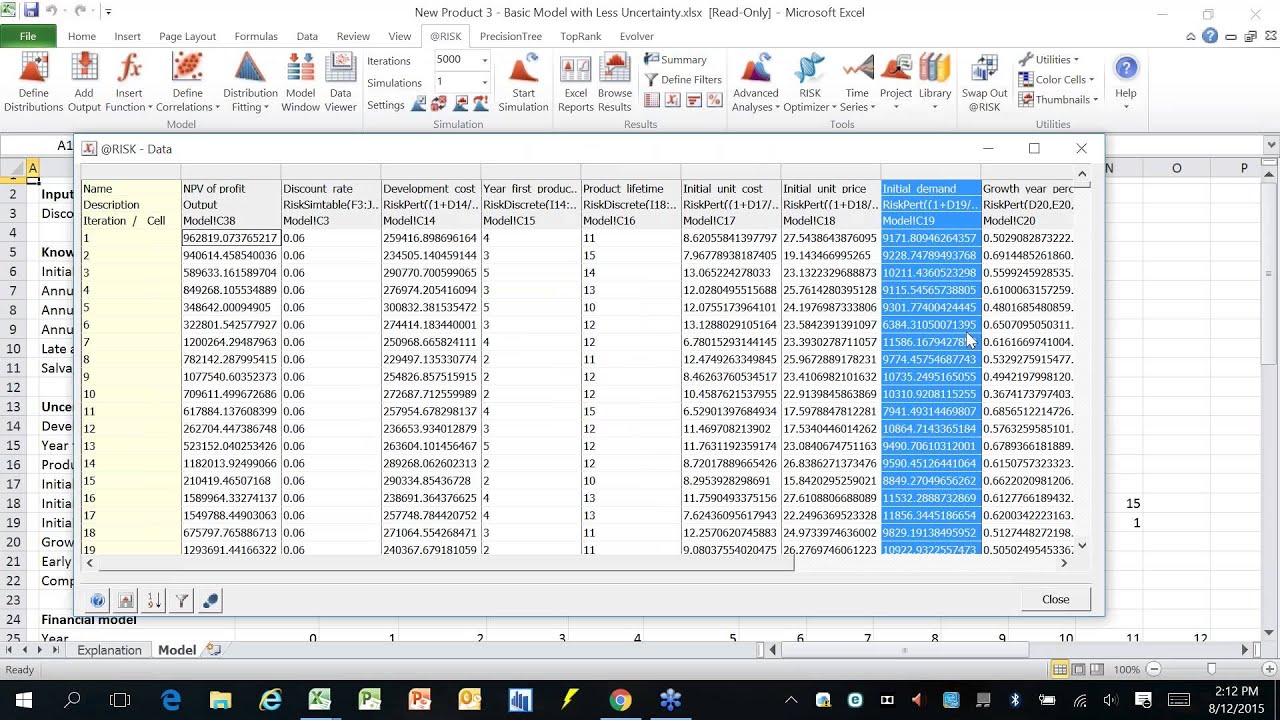Viewport: 1280px width, 720px height.
Task: Open File Explorer from the taskbar
Action: [220, 700]
